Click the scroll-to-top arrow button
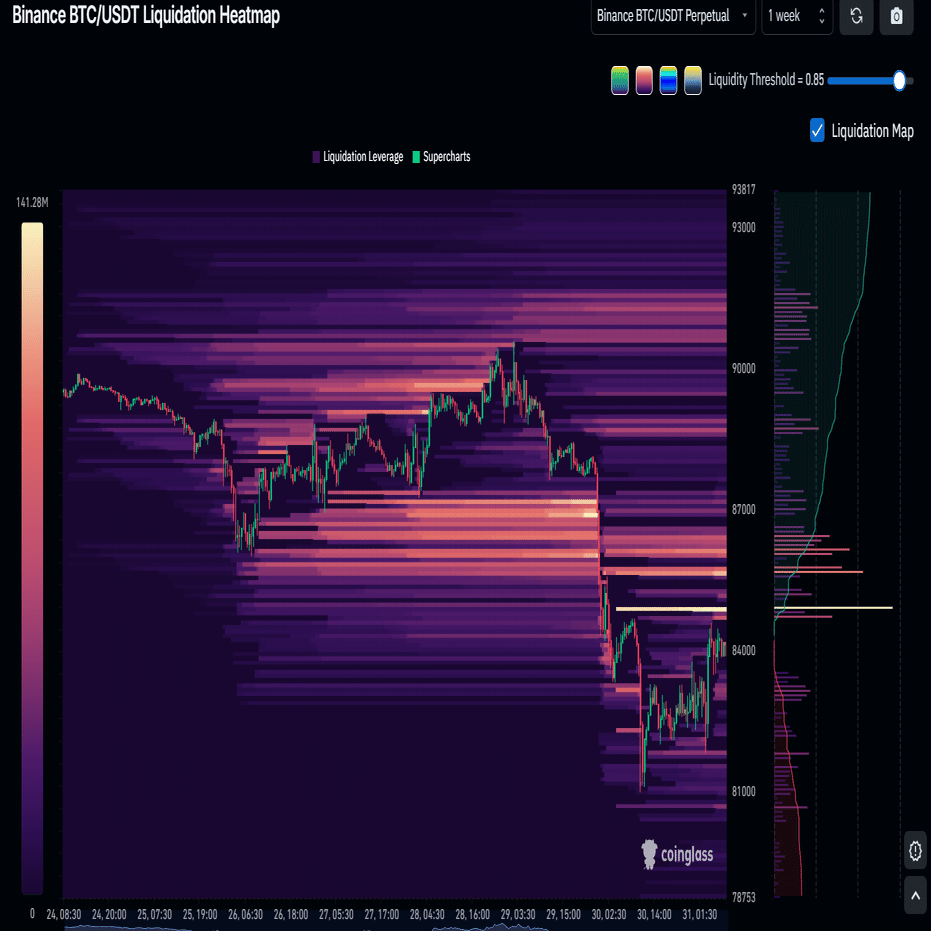Image resolution: width=931 pixels, height=931 pixels. coord(915,895)
